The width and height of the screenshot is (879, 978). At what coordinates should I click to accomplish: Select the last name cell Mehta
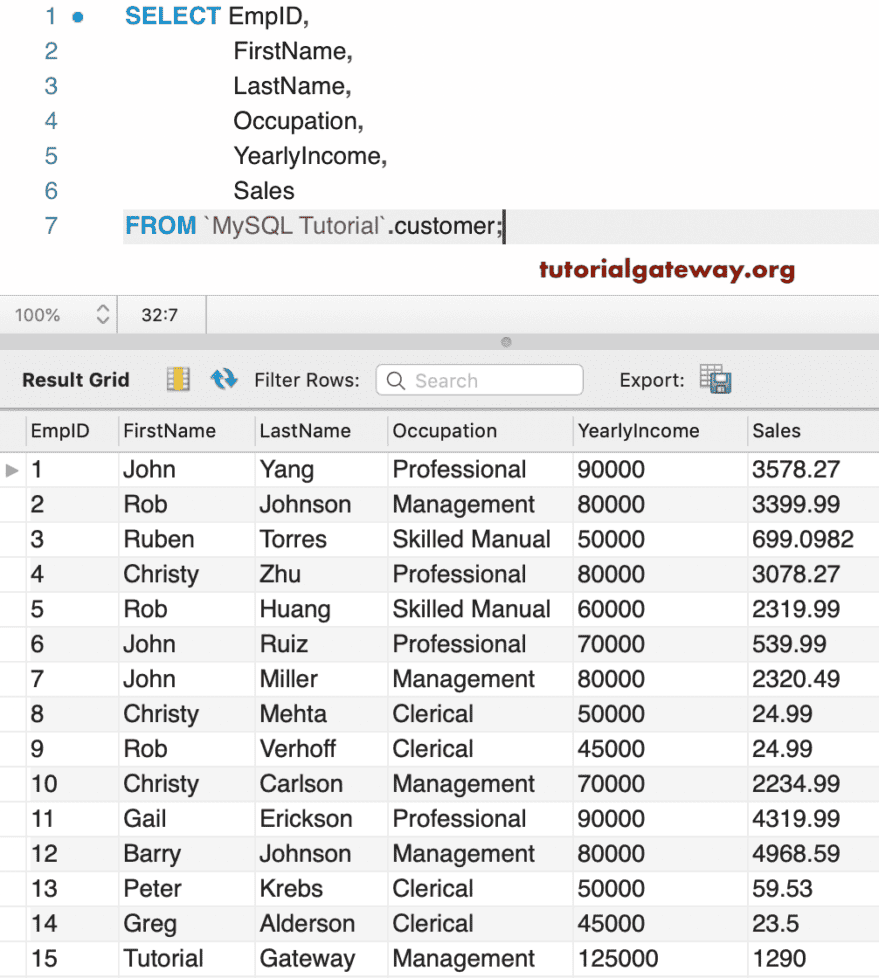pyautogui.click(x=321, y=714)
